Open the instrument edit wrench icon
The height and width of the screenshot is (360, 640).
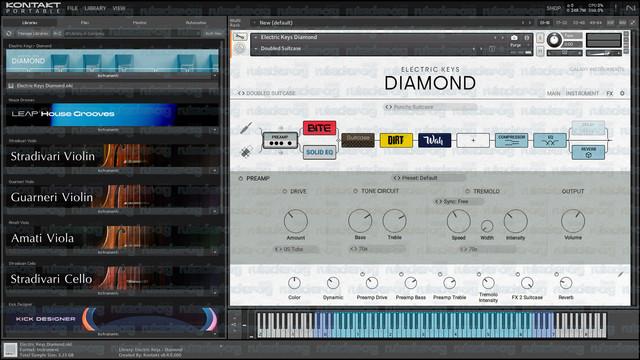point(240,37)
